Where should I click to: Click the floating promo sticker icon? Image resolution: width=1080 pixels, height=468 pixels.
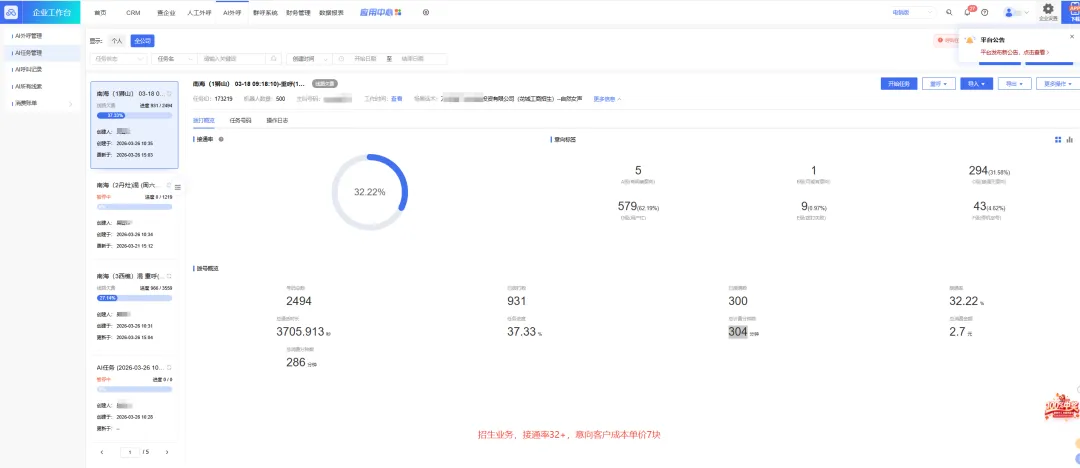pyautogui.click(x=1061, y=405)
